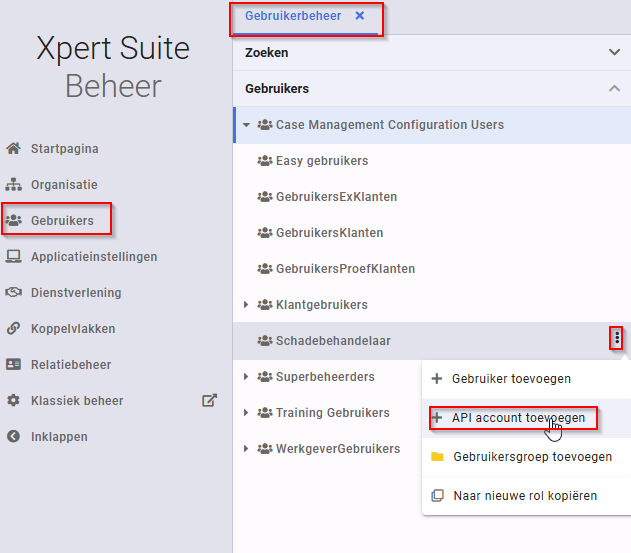The height and width of the screenshot is (553, 631).
Task: Collapse the sidebar via Inklappen
Action: (59, 436)
